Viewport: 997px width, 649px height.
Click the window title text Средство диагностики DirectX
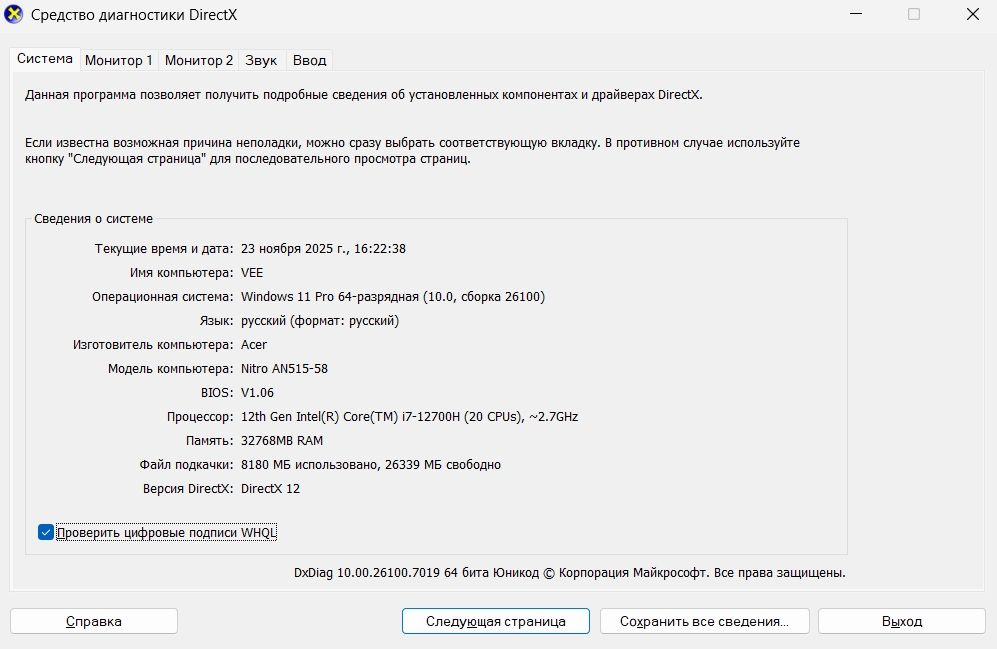pyautogui.click(x=134, y=15)
